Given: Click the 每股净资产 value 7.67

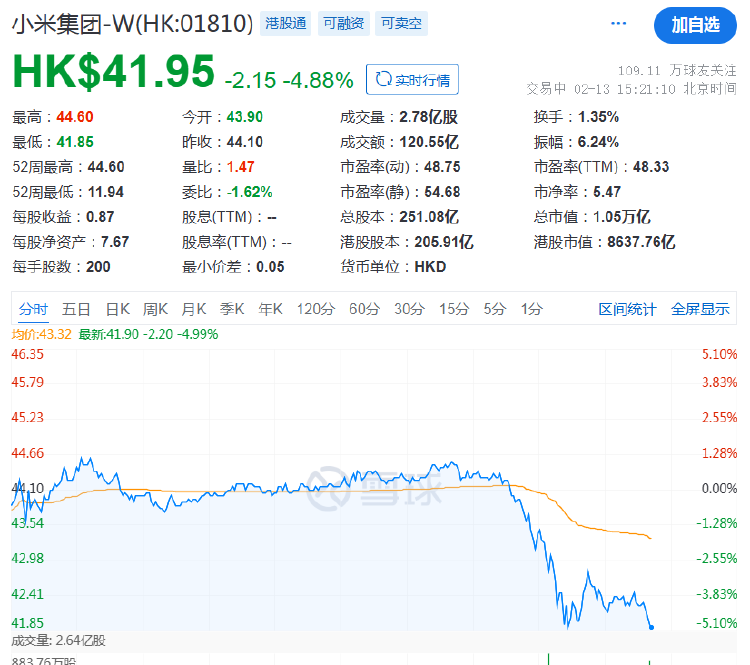Looking at the screenshot, I should pyautogui.click(x=115, y=242).
